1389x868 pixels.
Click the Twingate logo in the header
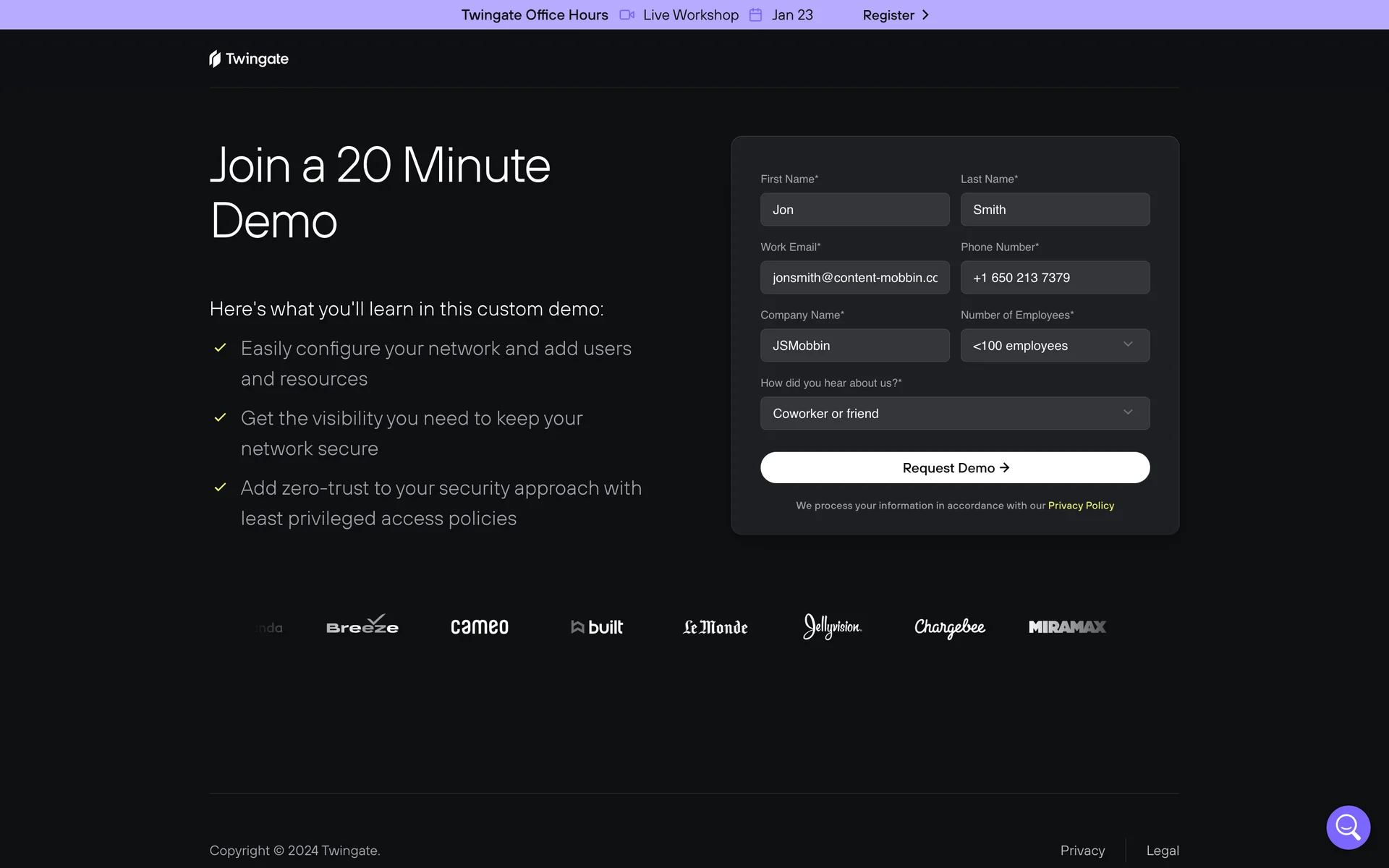point(248,59)
